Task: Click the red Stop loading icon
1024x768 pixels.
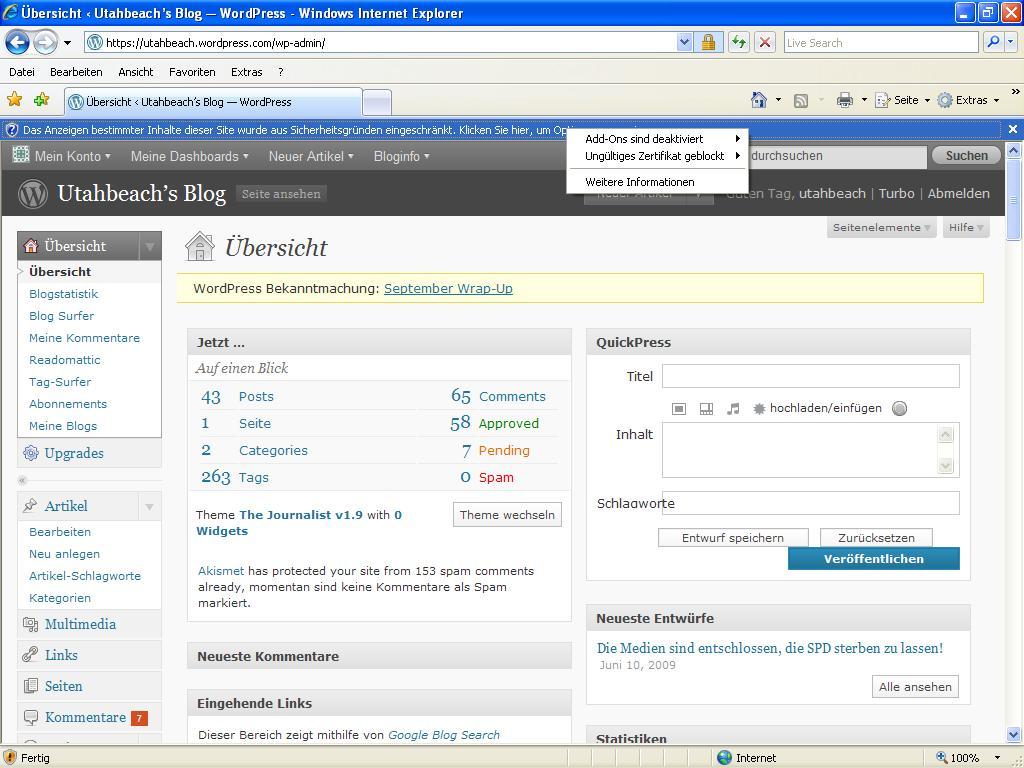Action: (765, 43)
